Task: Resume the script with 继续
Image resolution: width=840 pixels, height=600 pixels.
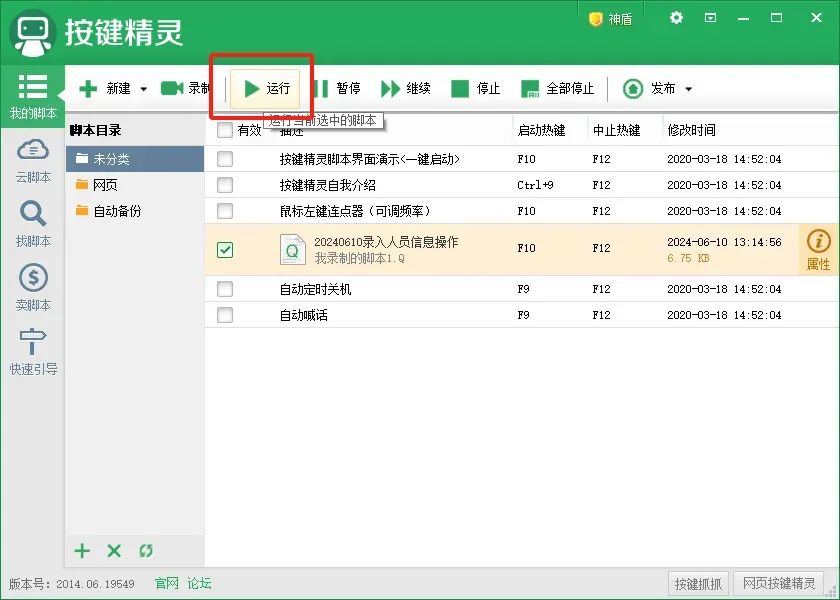Action: coord(406,88)
